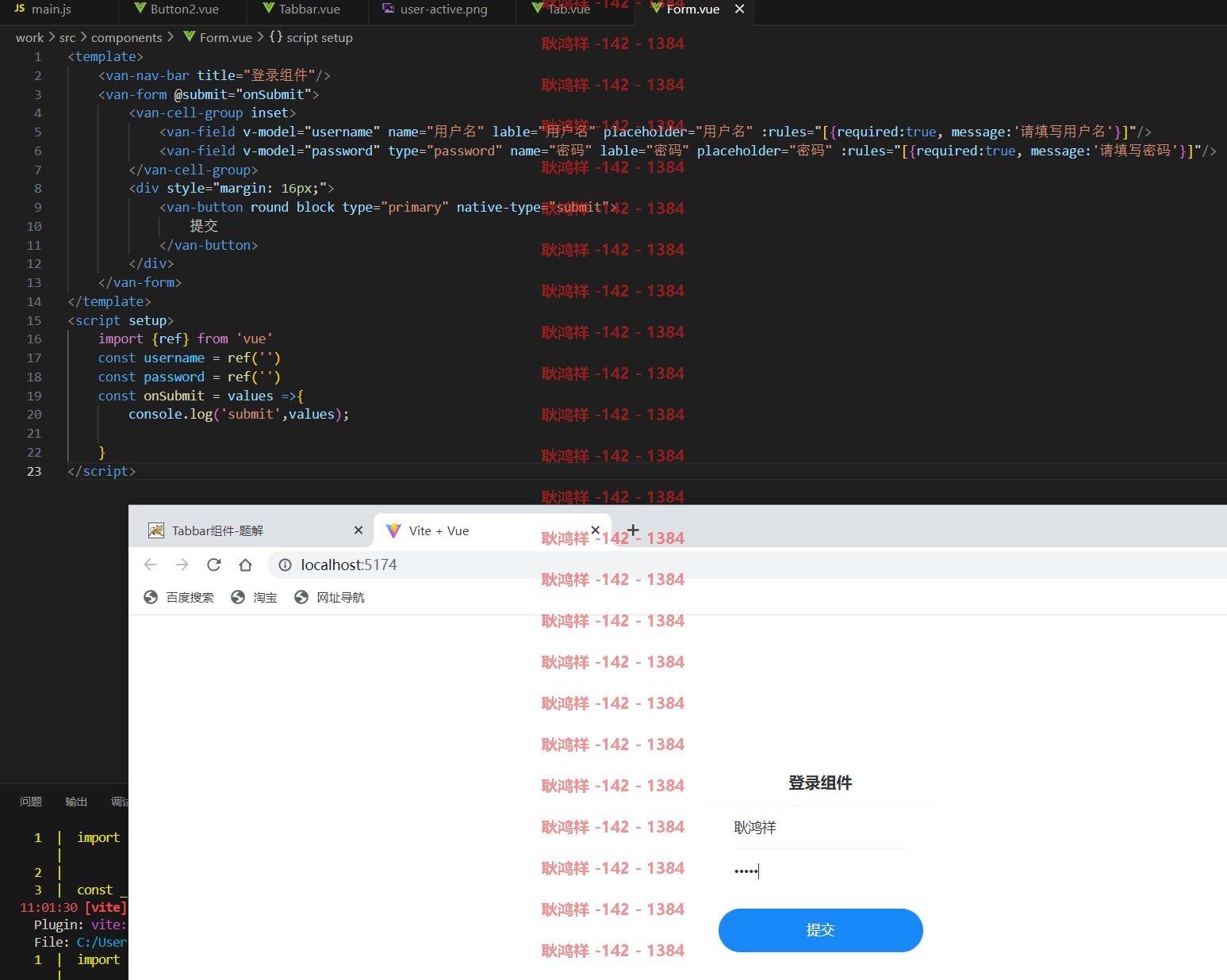Click '<van-cell-group inset>' in the code

pos(213,113)
